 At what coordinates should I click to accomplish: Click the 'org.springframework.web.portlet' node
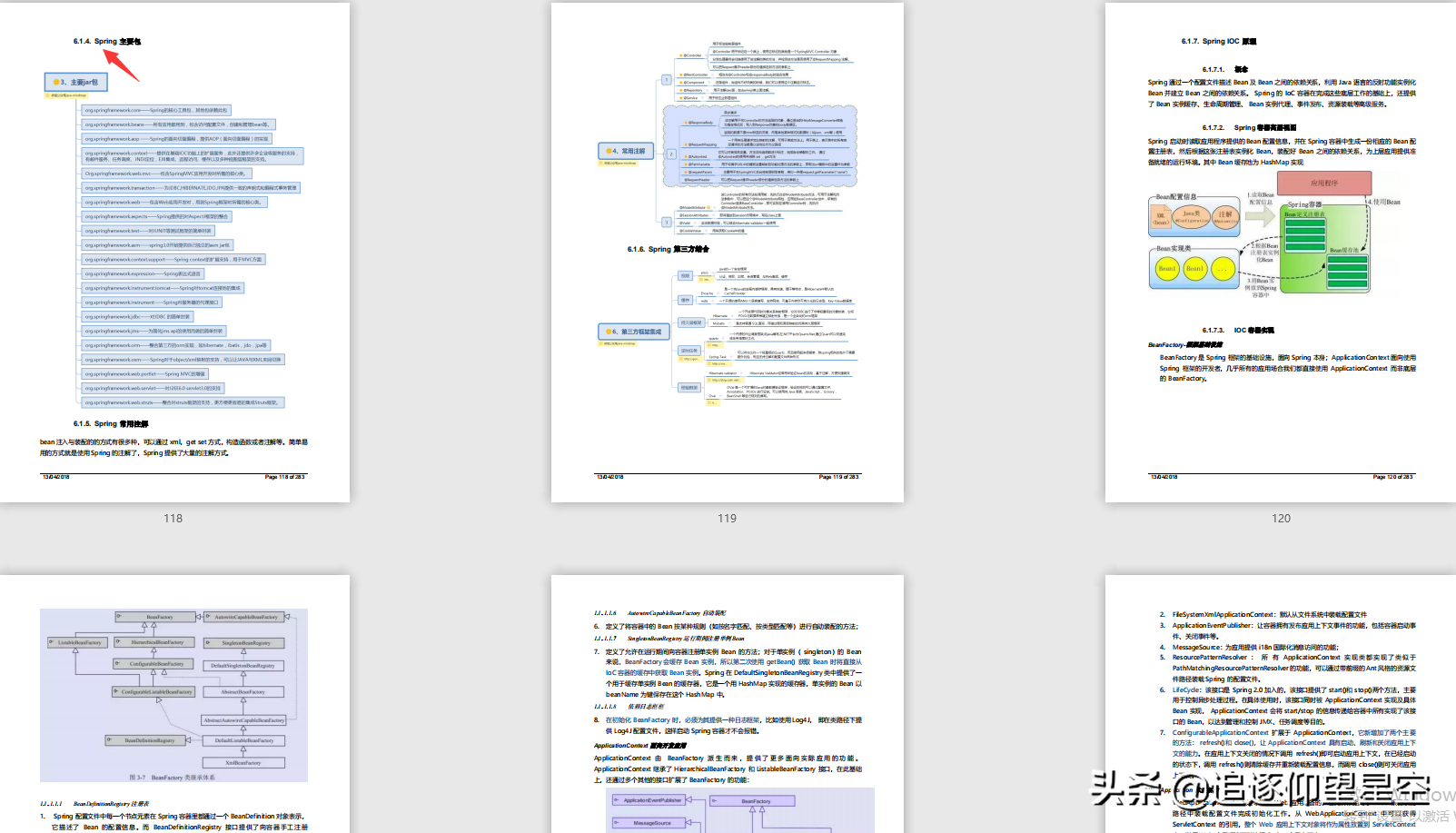pyautogui.click(x=145, y=373)
